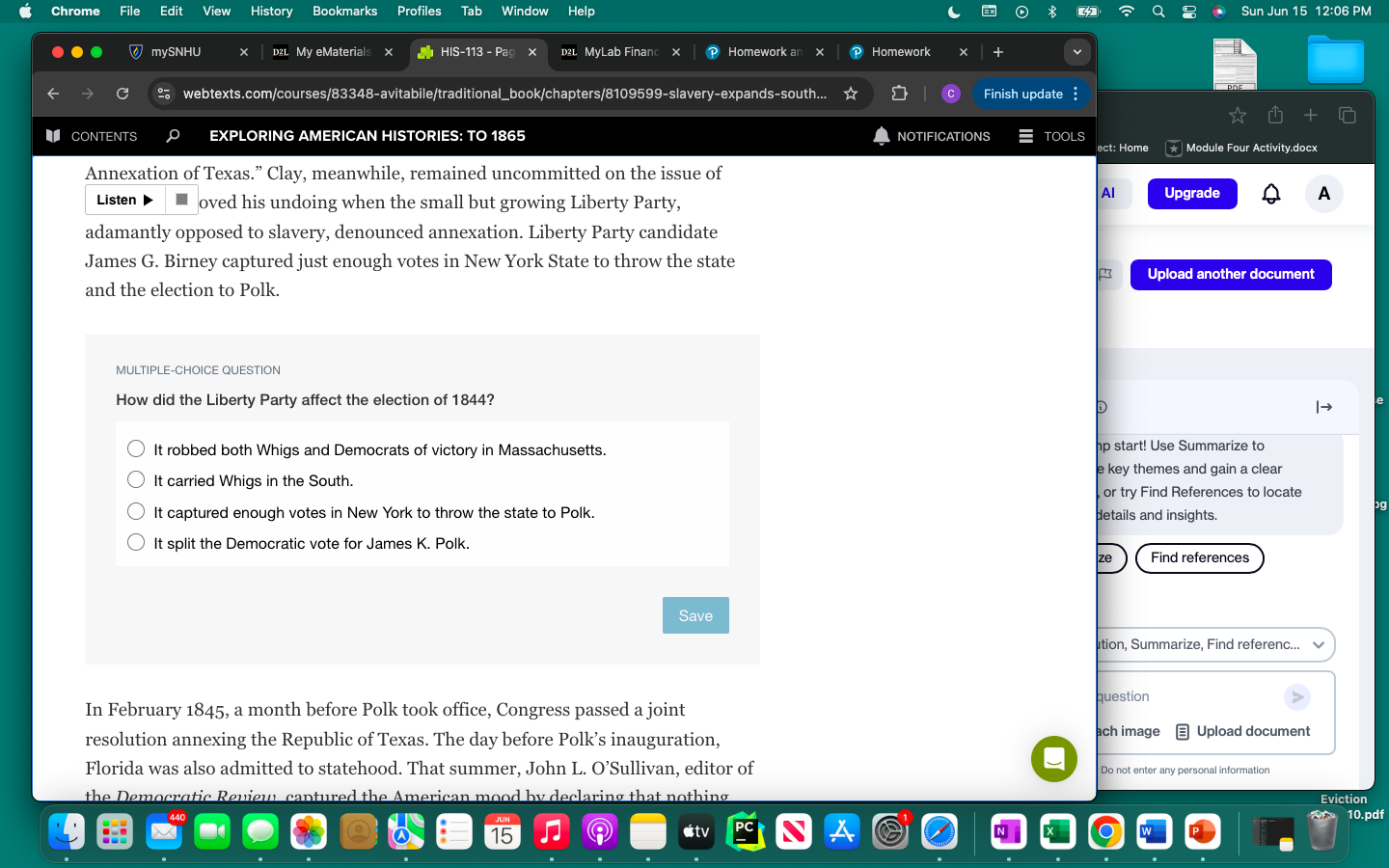Switch to the MyLab Finance tab
This screenshot has width=1389, height=868.
(620, 52)
